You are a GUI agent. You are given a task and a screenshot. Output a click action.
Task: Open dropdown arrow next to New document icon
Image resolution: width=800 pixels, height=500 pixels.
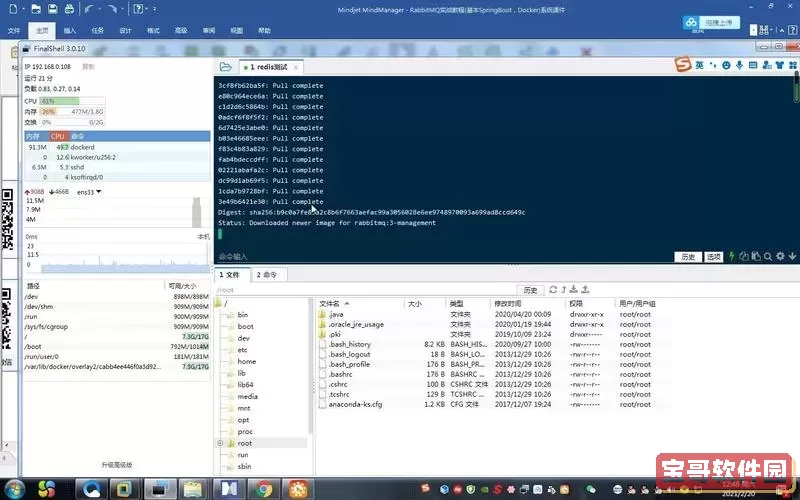(24, 9)
